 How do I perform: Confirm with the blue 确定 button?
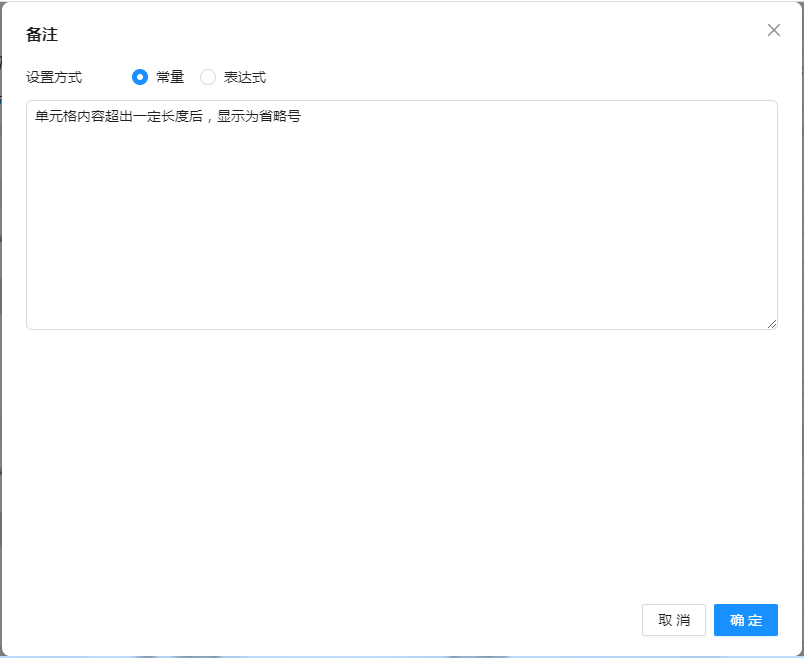[x=745, y=620]
